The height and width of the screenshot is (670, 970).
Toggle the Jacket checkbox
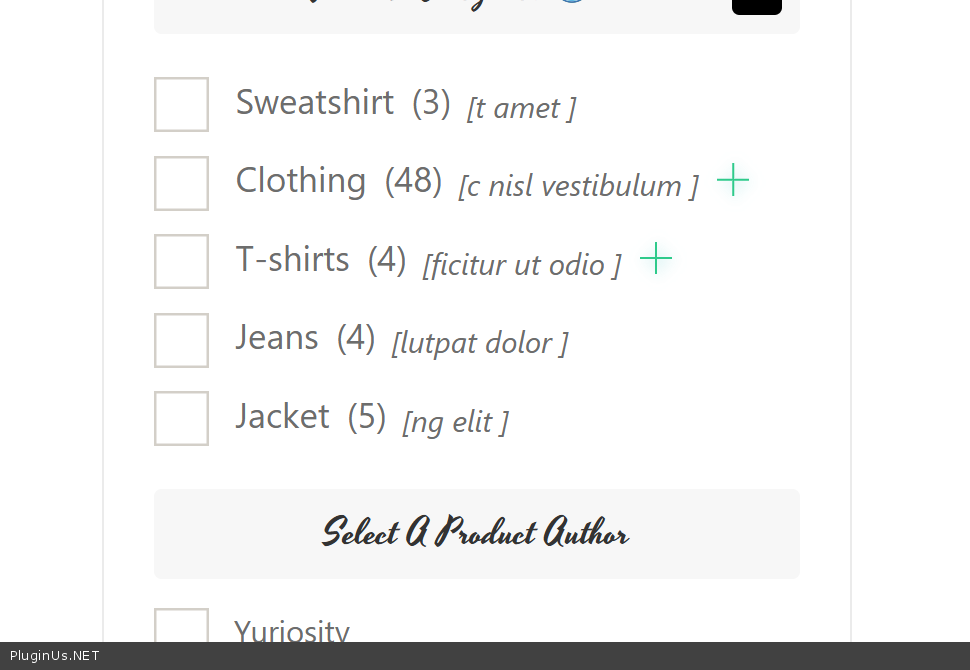point(181,418)
